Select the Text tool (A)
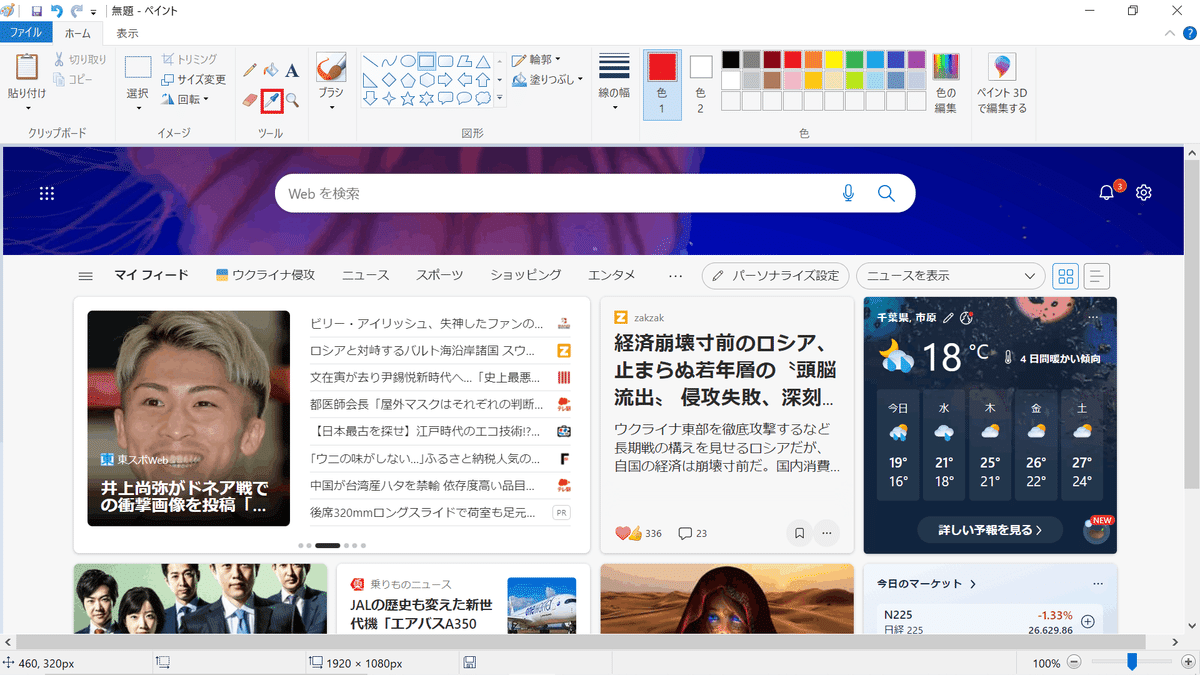 coord(292,70)
